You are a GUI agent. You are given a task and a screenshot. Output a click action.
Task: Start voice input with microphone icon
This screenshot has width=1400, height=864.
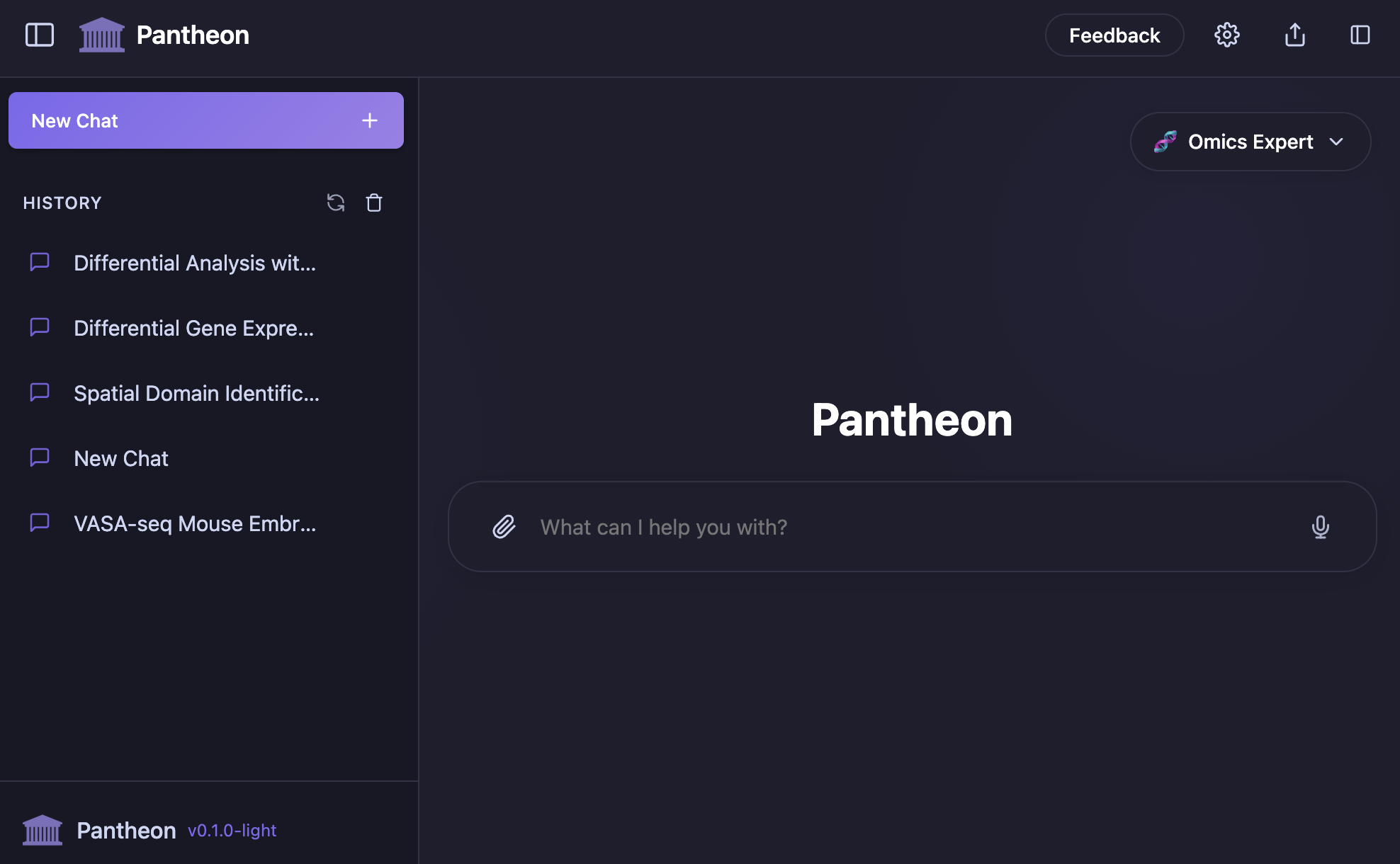point(1320,527)
